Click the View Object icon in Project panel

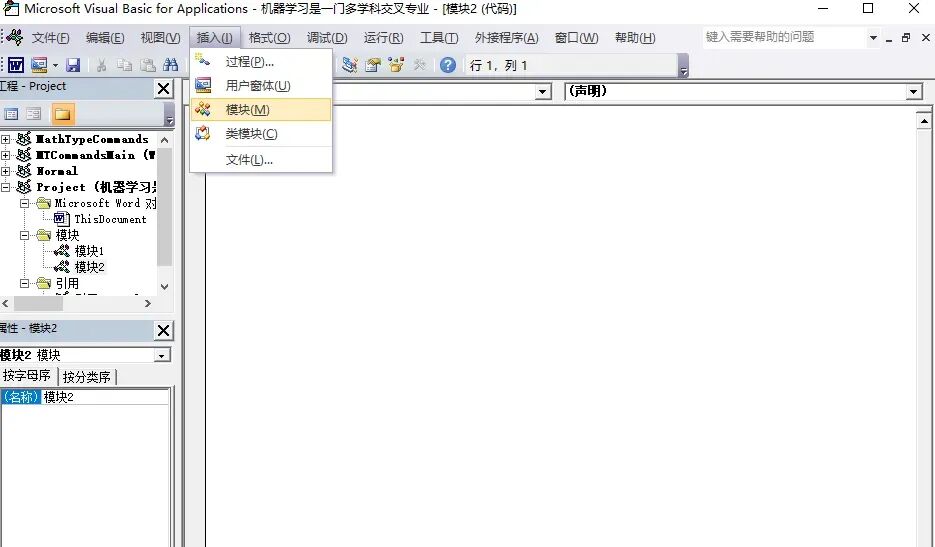(34, 113)
